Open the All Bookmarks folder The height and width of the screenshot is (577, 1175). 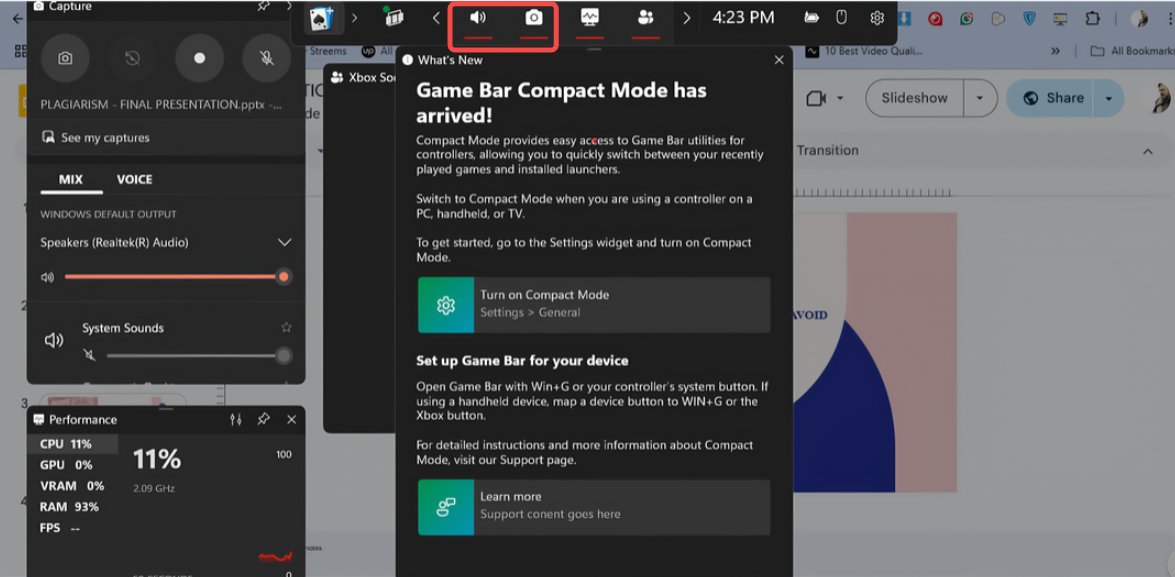coord(1131,52)
